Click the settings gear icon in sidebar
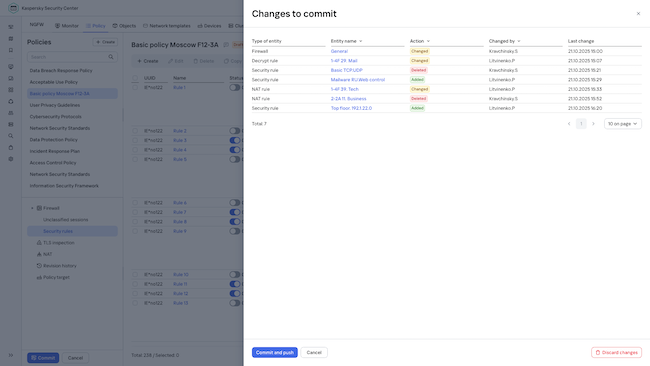 tap(11, 159)
